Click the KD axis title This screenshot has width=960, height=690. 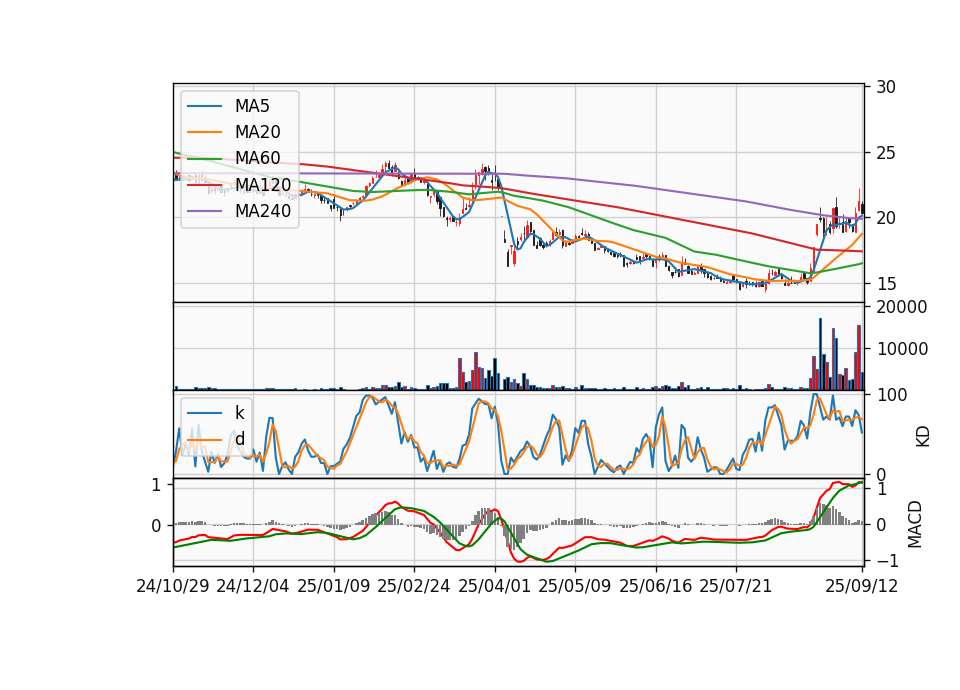pos(923,437)
